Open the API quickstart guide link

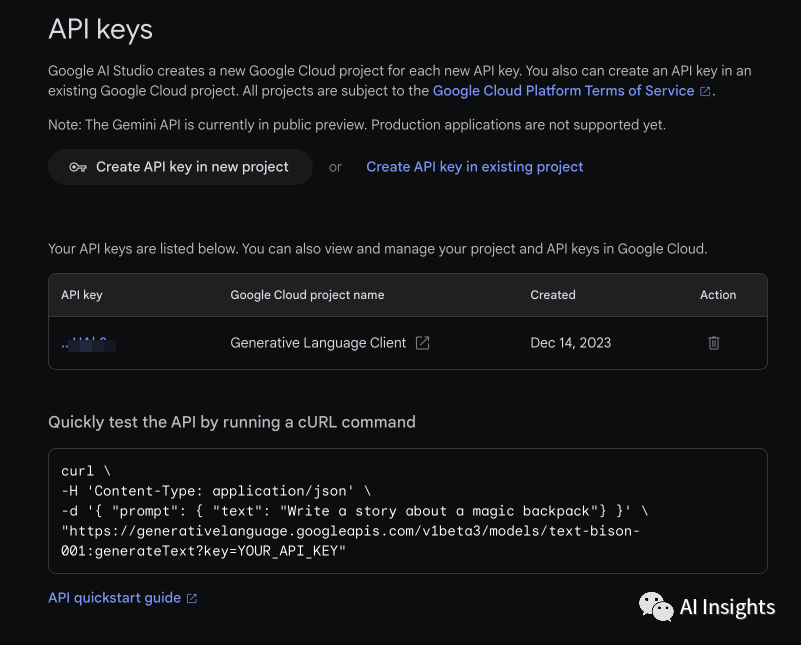[x=114, y=598]
